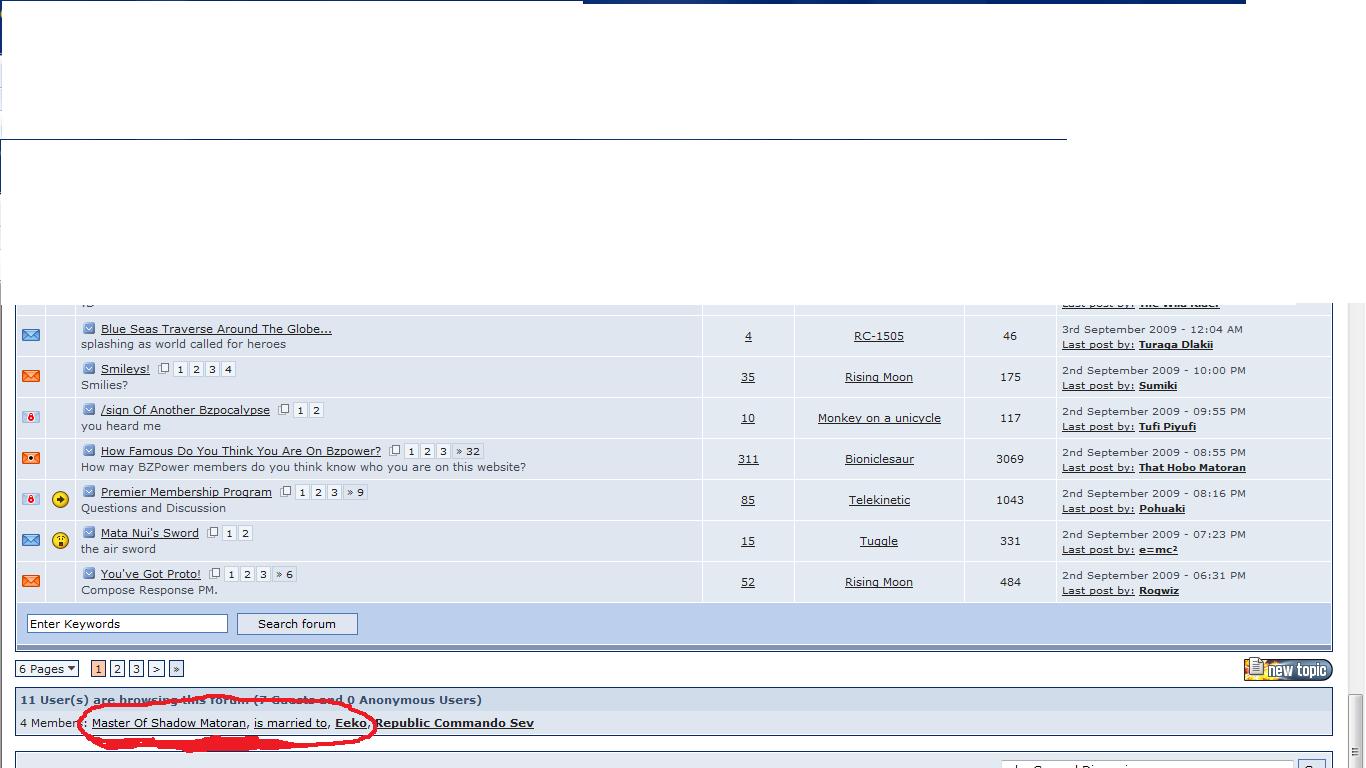Image resolution: width=1366 pixels, height=768 pixels.
Task: Open the /sign Of Another Bzpocalypse topic
Action: click(x=185, y=411)
